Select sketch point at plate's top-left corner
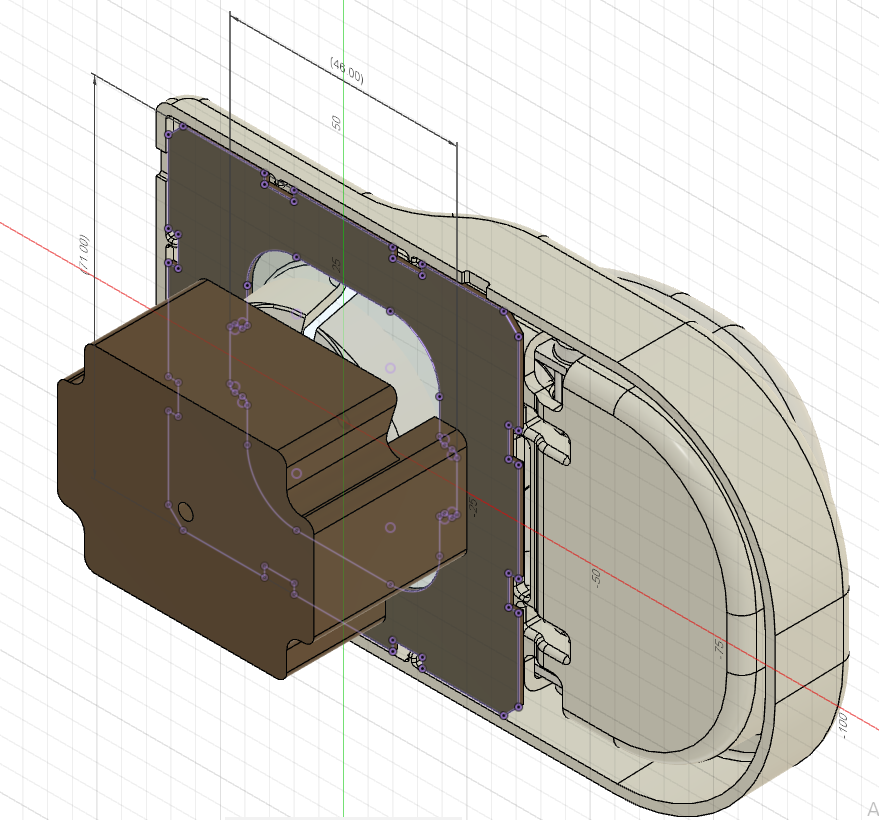 point(168,135)
